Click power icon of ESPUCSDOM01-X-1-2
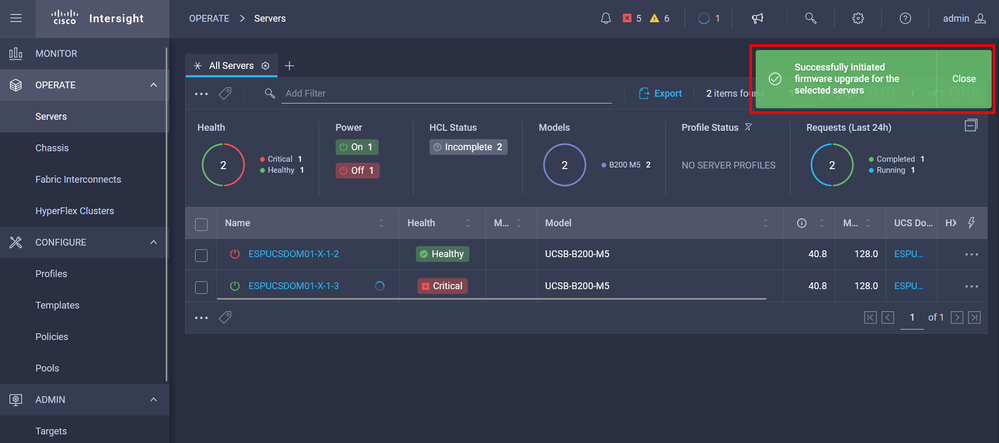999x443 pixels. 235,254
